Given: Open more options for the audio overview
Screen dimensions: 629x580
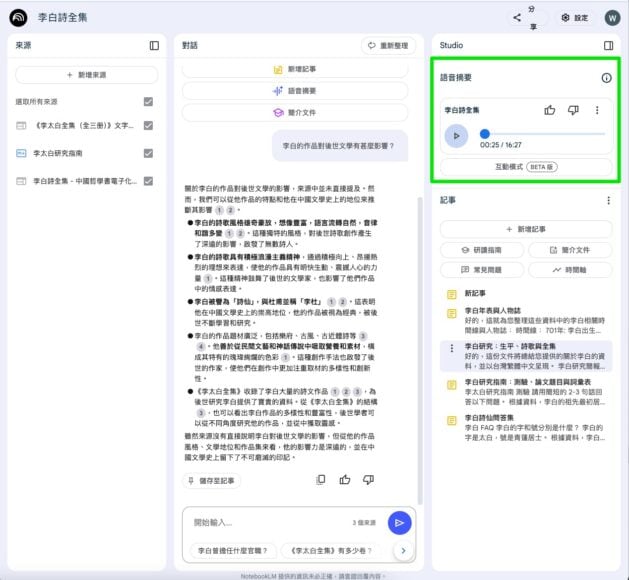Looking at the screenshot, I should 597,110.
